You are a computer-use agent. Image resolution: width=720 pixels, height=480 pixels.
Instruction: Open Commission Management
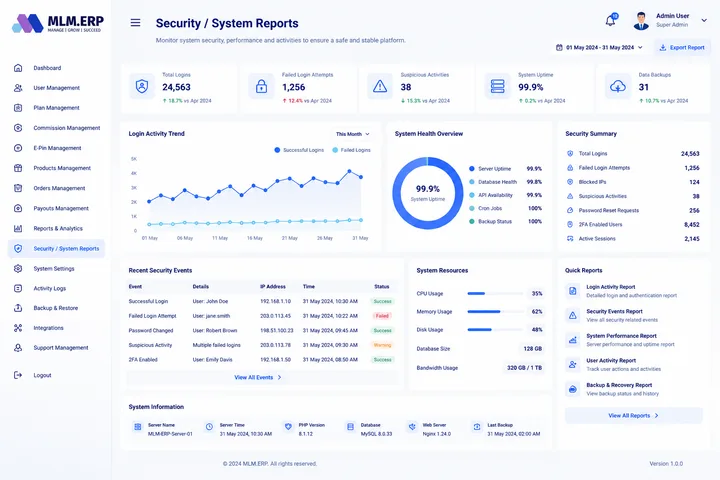tap(56, 128)
